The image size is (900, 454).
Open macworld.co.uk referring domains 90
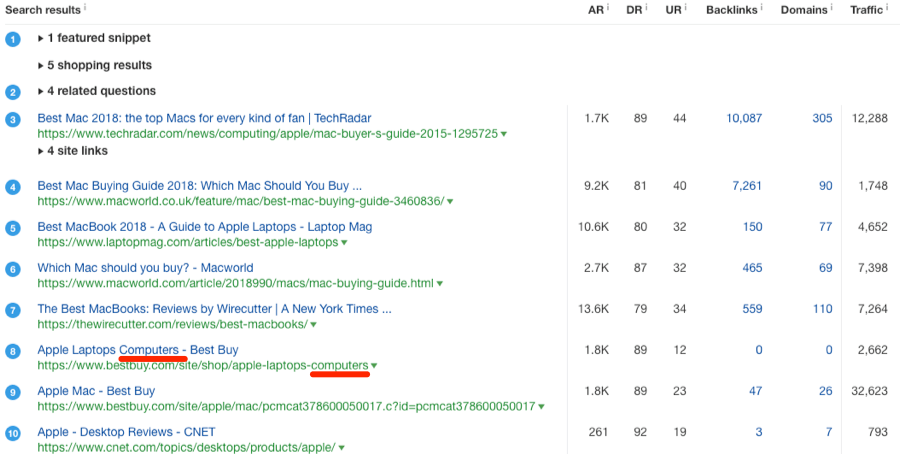pos(826,186)
